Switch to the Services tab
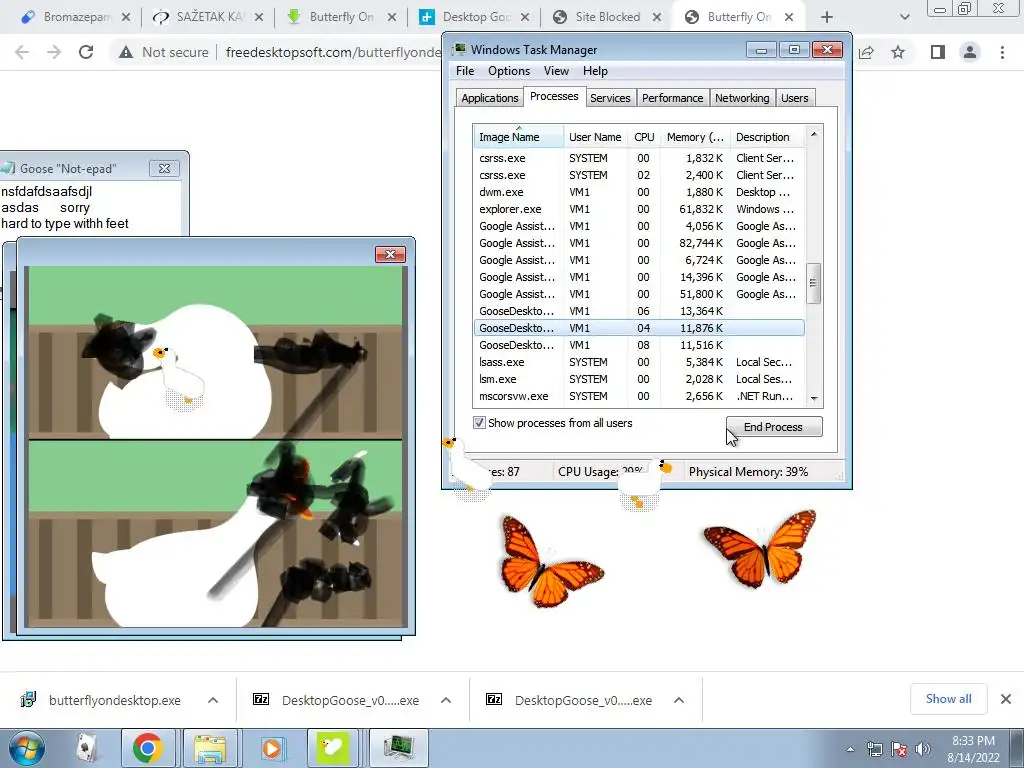The height and width of the screenshot is (768, 1024). pyautogui.click(x=610, y=98)
